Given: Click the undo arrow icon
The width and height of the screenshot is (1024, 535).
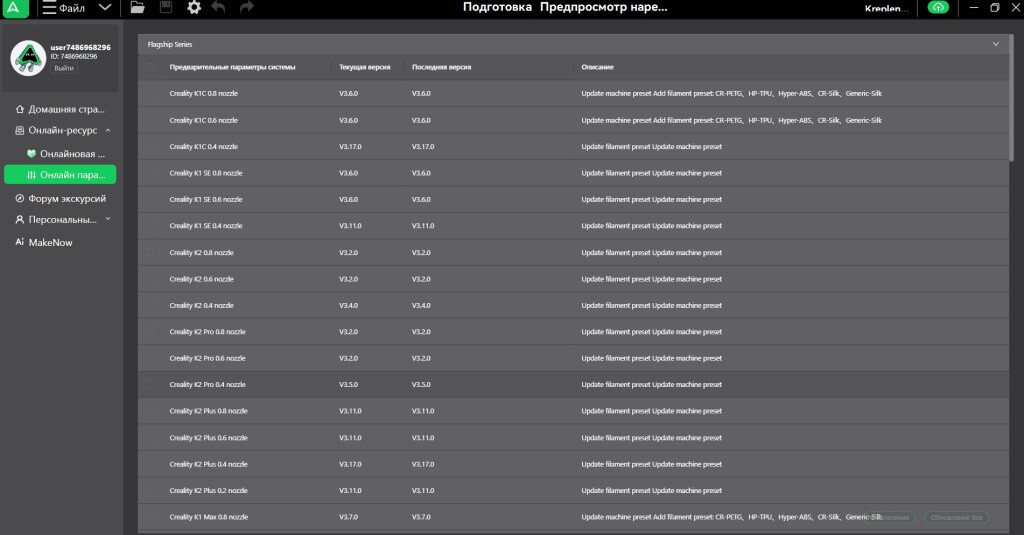Looking at the screenshot, I should pyautogui.click(x=219, y=8).
